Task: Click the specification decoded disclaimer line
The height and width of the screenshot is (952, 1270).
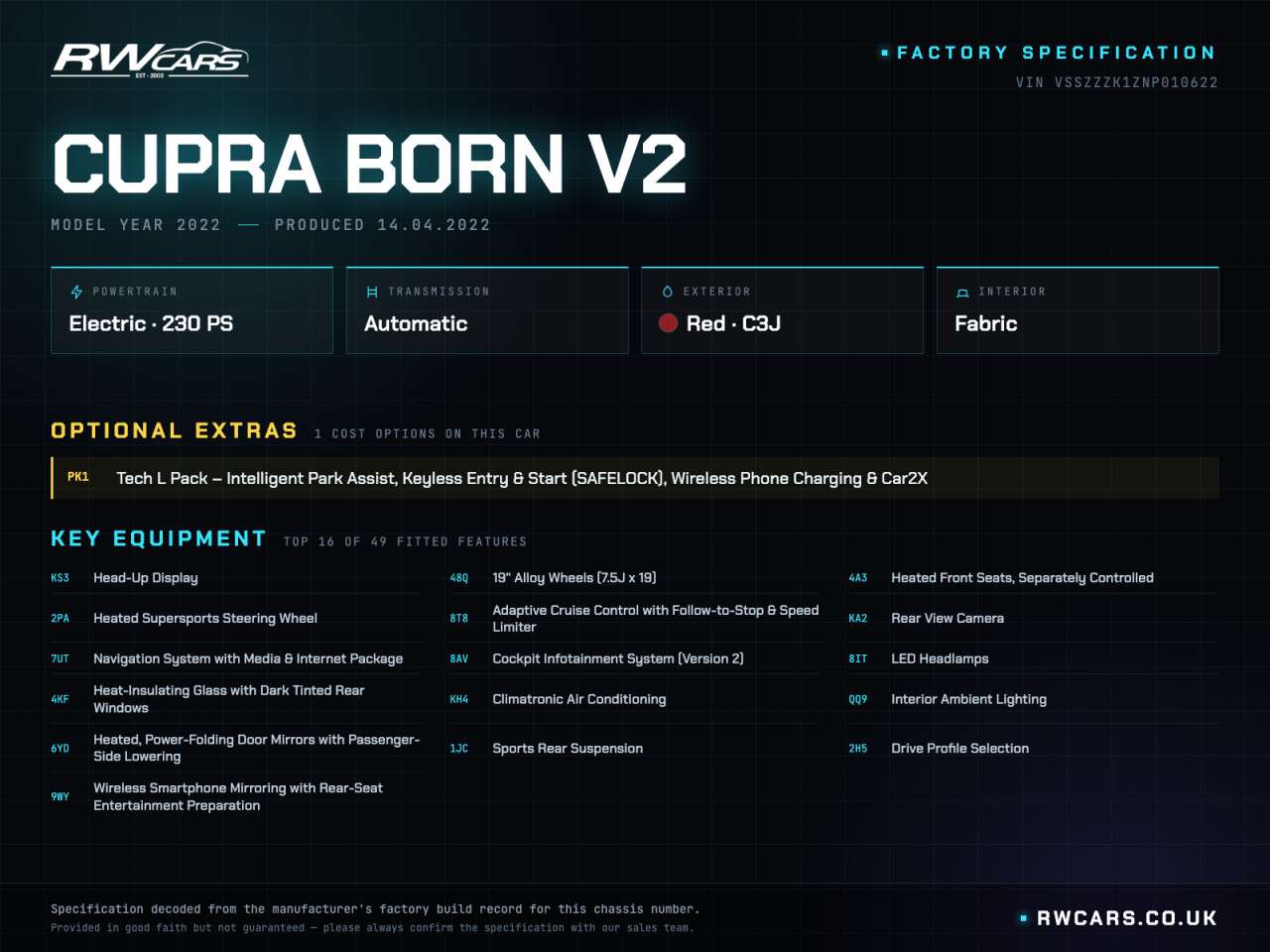Action: tap(375, 909)
